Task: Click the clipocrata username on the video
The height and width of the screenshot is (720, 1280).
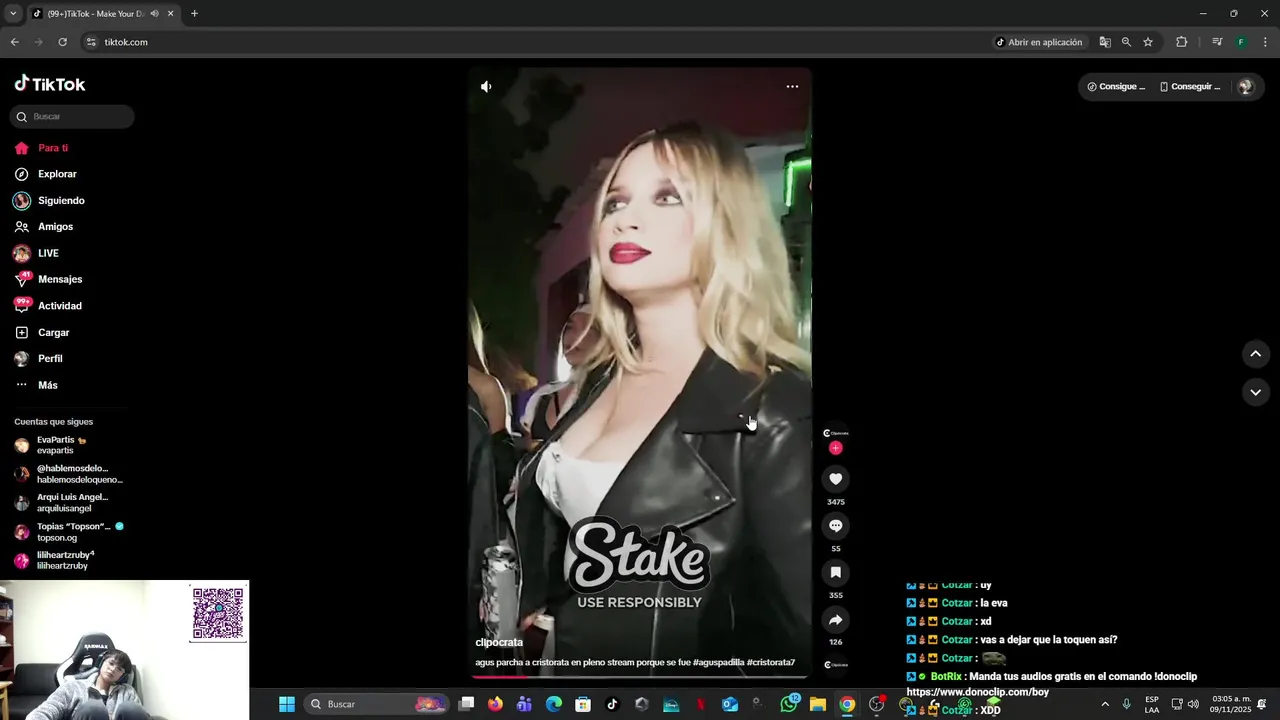Action: 499,643
